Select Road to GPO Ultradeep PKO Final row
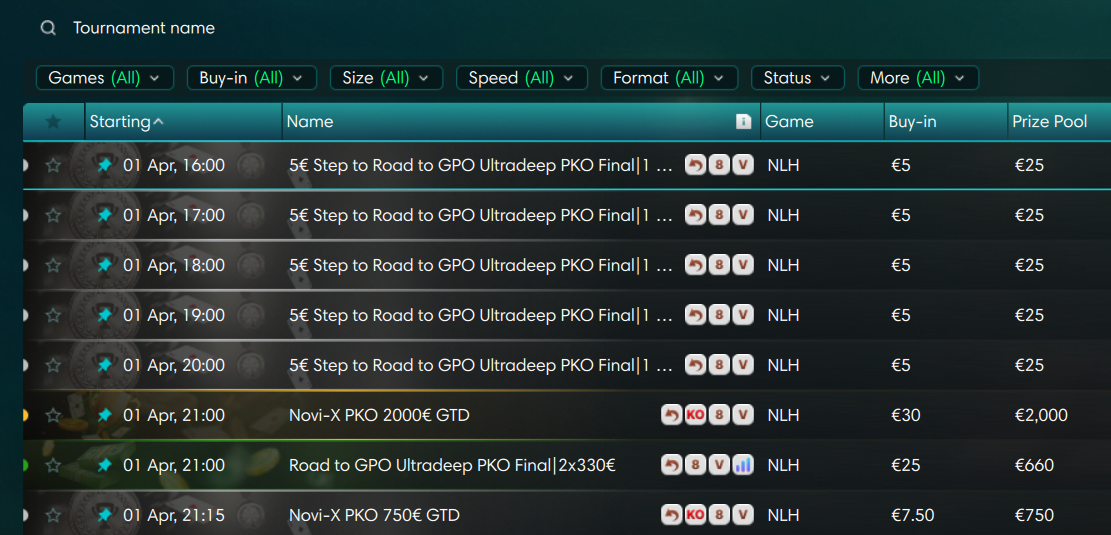Viewport: 1111px width, 535px height. pyautogui.click(x=451, y=465)
